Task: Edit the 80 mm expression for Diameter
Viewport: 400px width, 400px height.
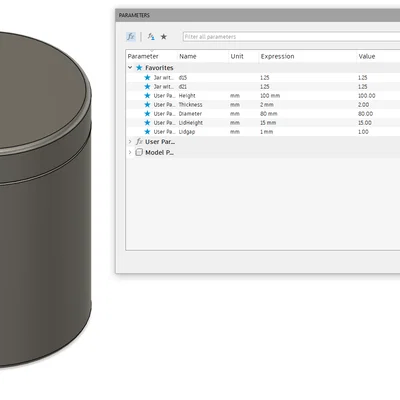Action: pyautogui.click(x=269, y=114)
